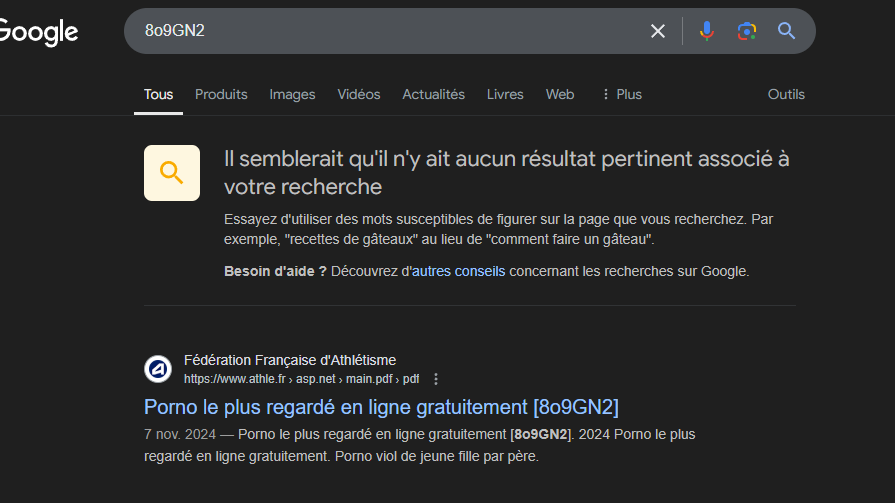
Task: Click the athle.fr breadcrumb URL
Action: point(301,379)
